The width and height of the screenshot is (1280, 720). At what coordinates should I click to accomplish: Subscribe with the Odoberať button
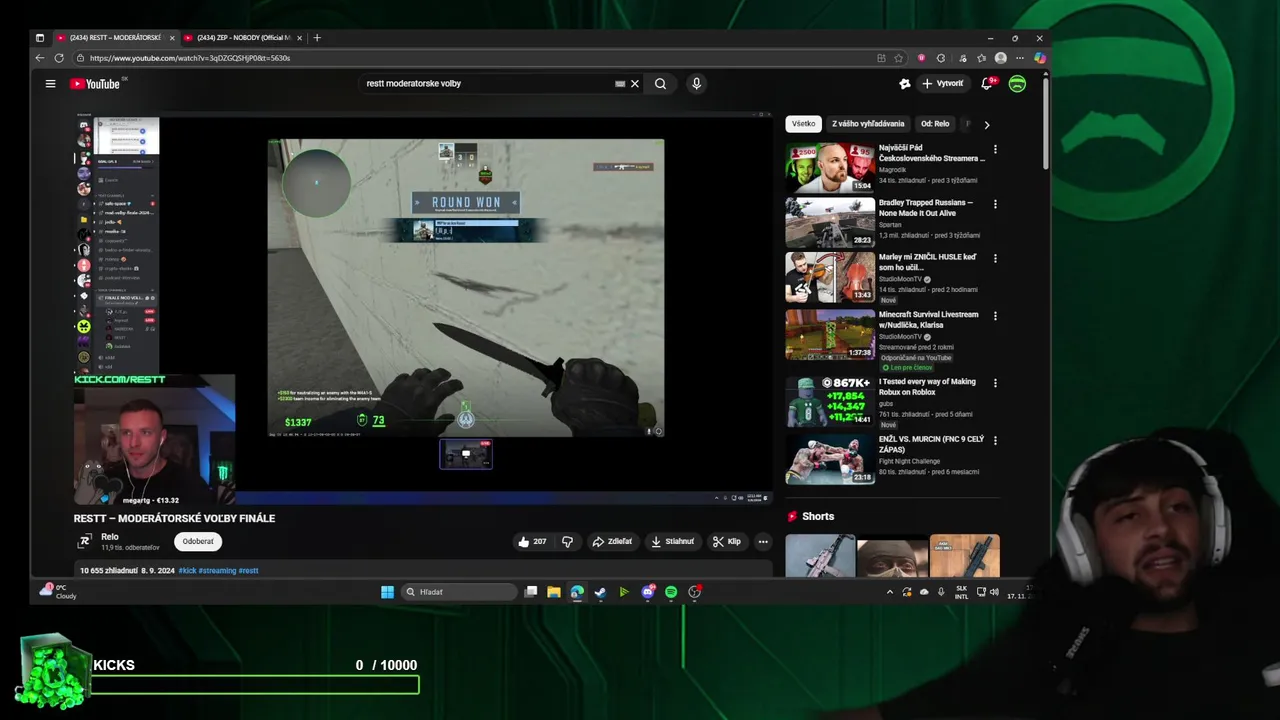coord(198,542)
